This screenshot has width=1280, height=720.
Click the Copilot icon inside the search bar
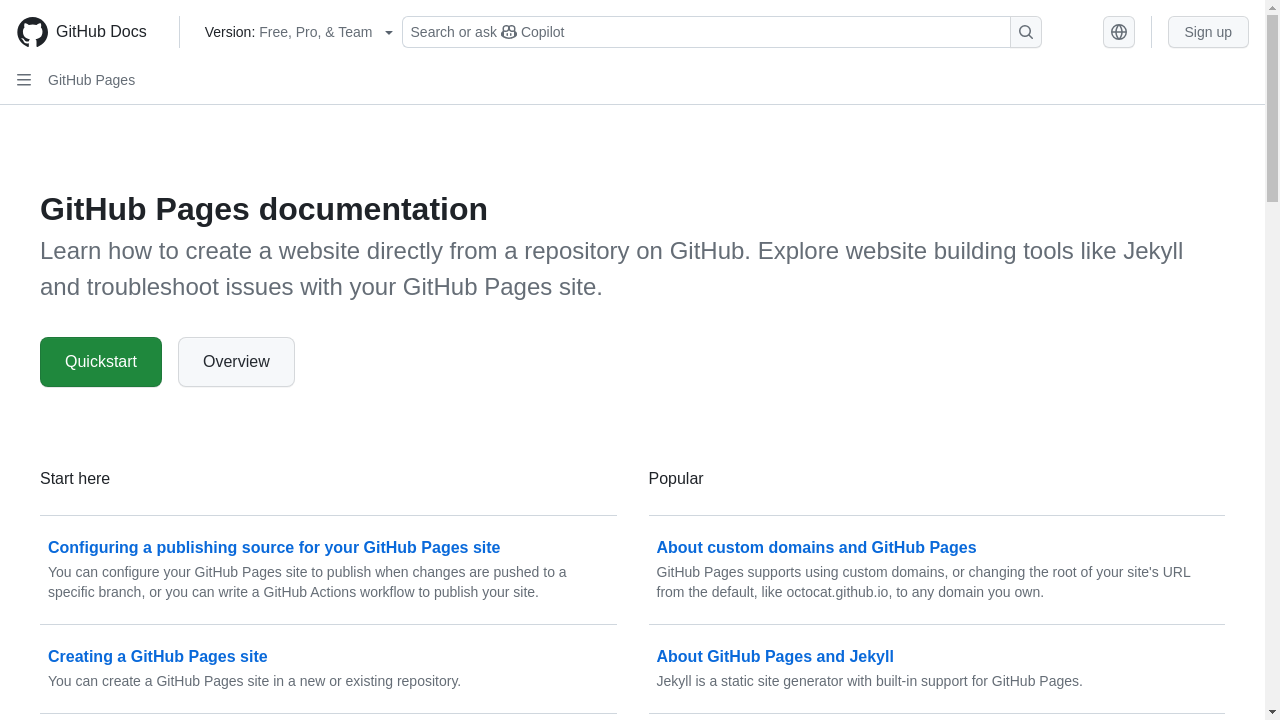[x=508, y=32]
